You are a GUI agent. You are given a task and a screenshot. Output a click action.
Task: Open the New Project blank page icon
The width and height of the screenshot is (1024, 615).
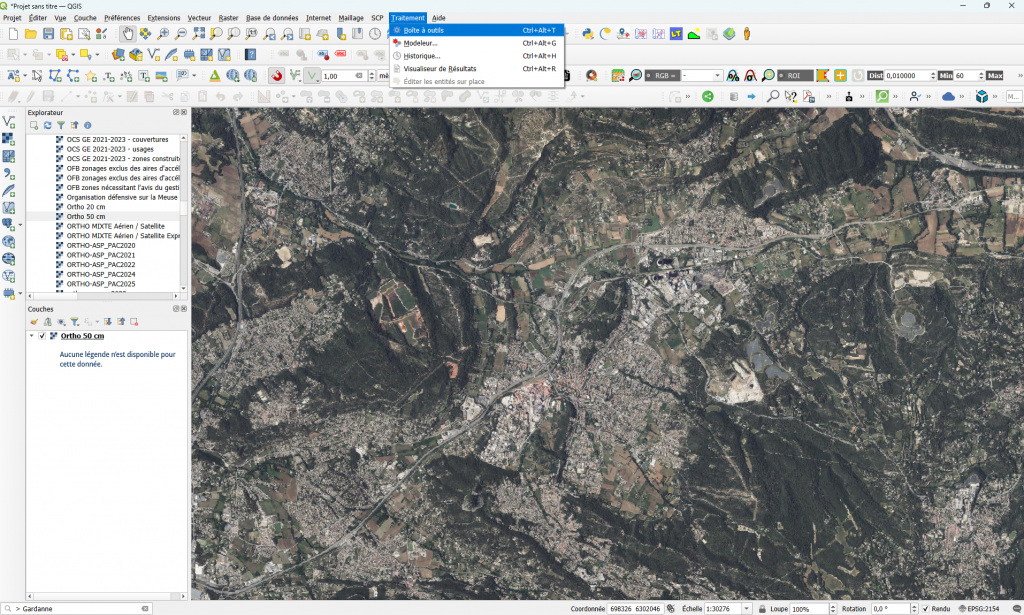[14, 34]
